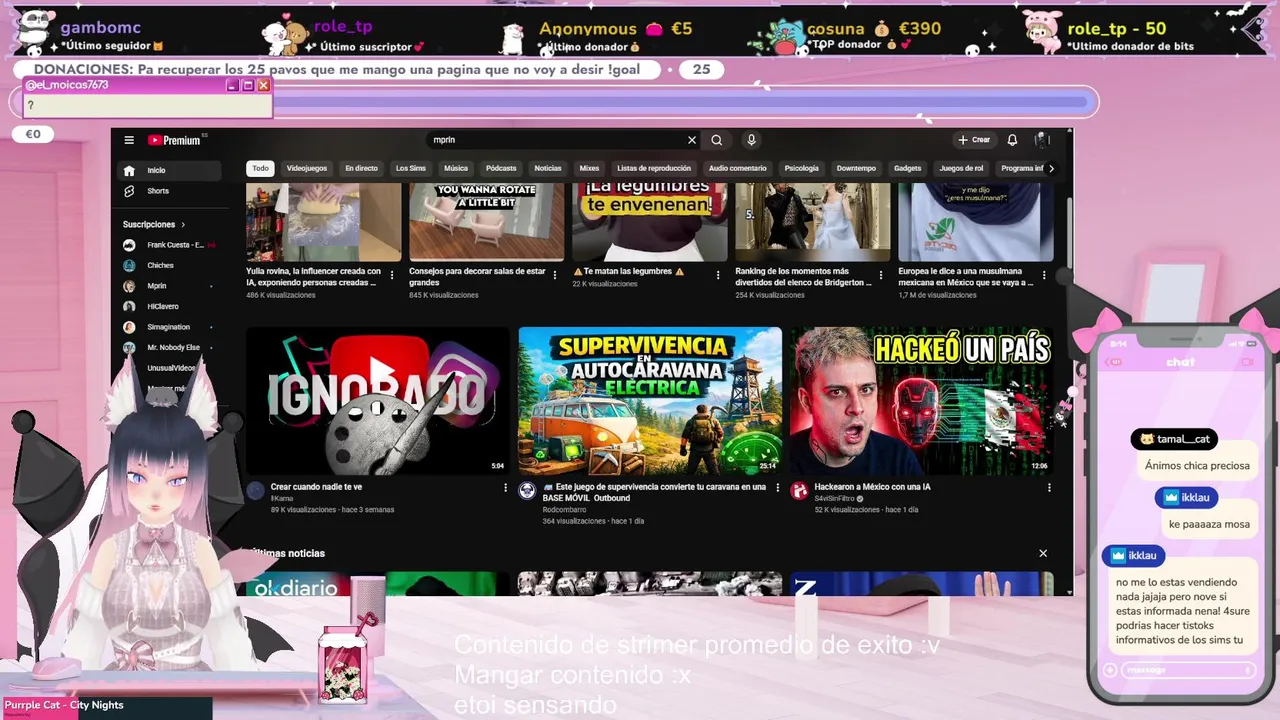Open the account avatar menu
The height and width of the screenshot is (720, 1280).
(1041, 140)
